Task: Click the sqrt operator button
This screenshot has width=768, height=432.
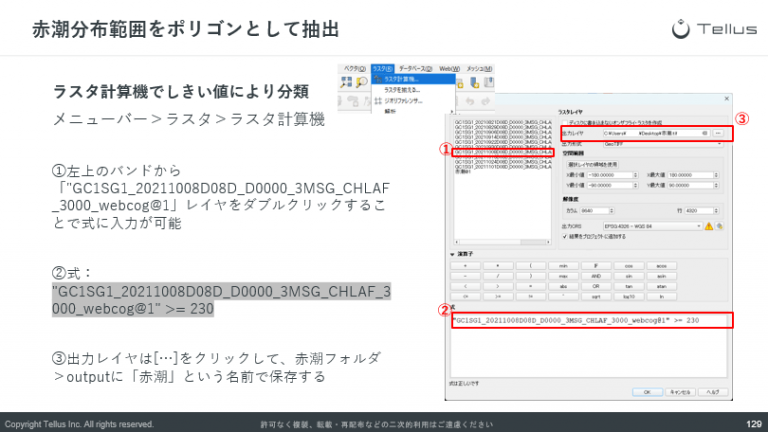Action: (x=596, y=297)
